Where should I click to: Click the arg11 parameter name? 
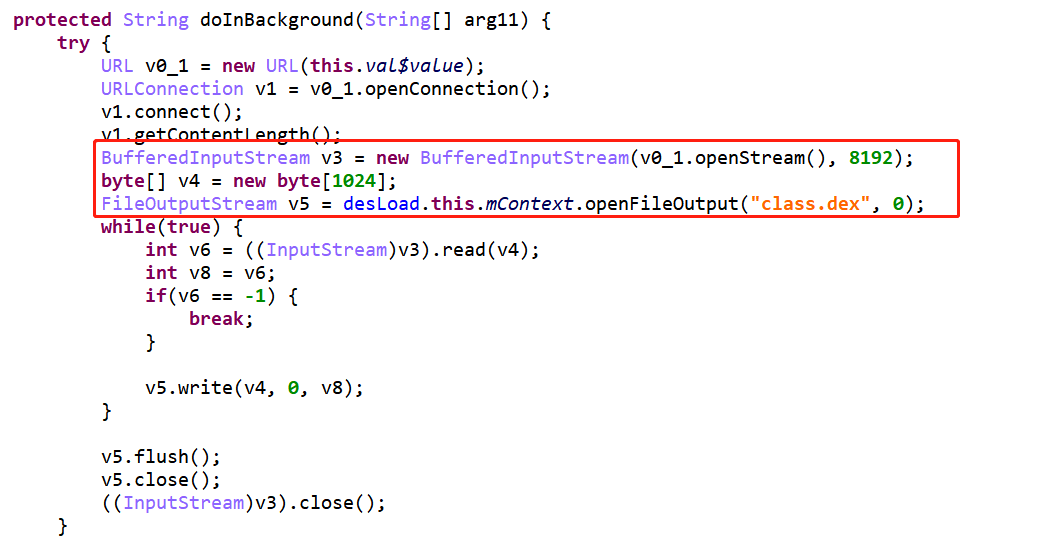(x=491, y=21)
